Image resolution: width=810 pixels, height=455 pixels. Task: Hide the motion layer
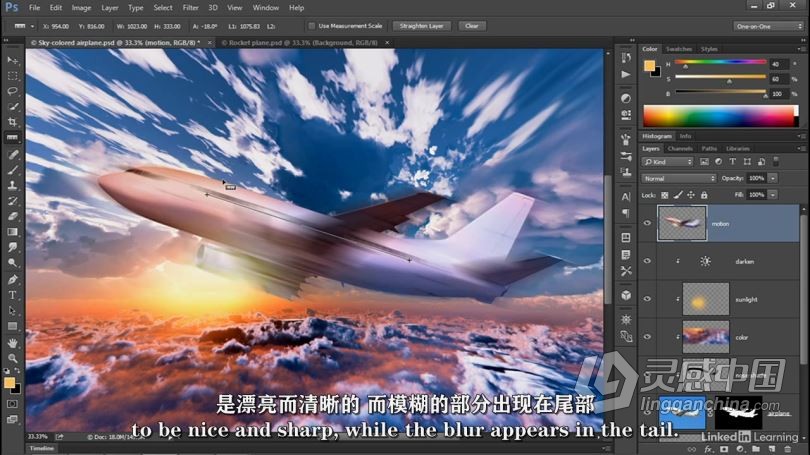click(x=647, y=223)
